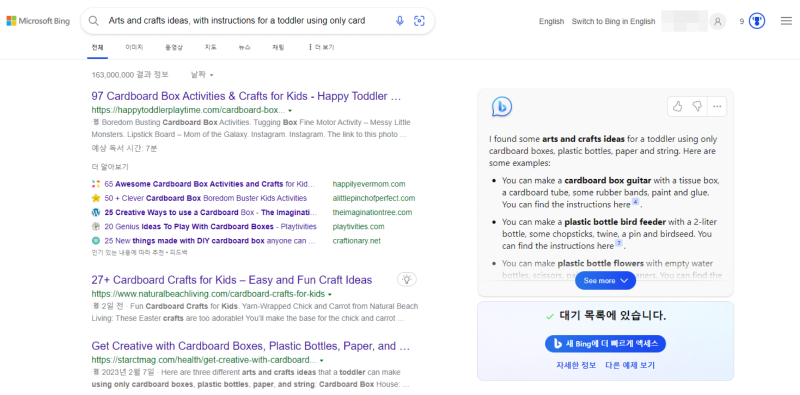
Task: Click the lightbulb icon beside second result
Action: tap(407, 279)
